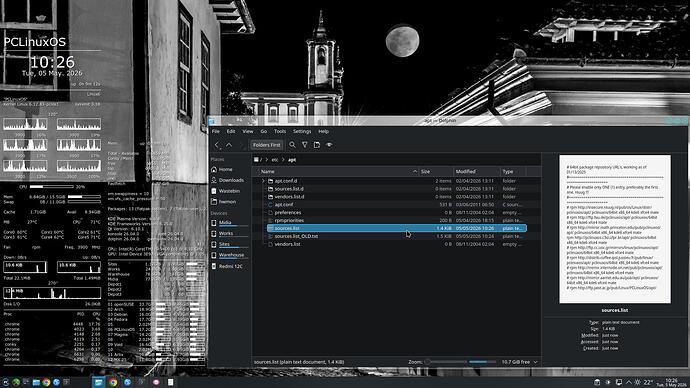
Task: Open the search magnifier in Dolphin toolbar
Action: (292, 145)
